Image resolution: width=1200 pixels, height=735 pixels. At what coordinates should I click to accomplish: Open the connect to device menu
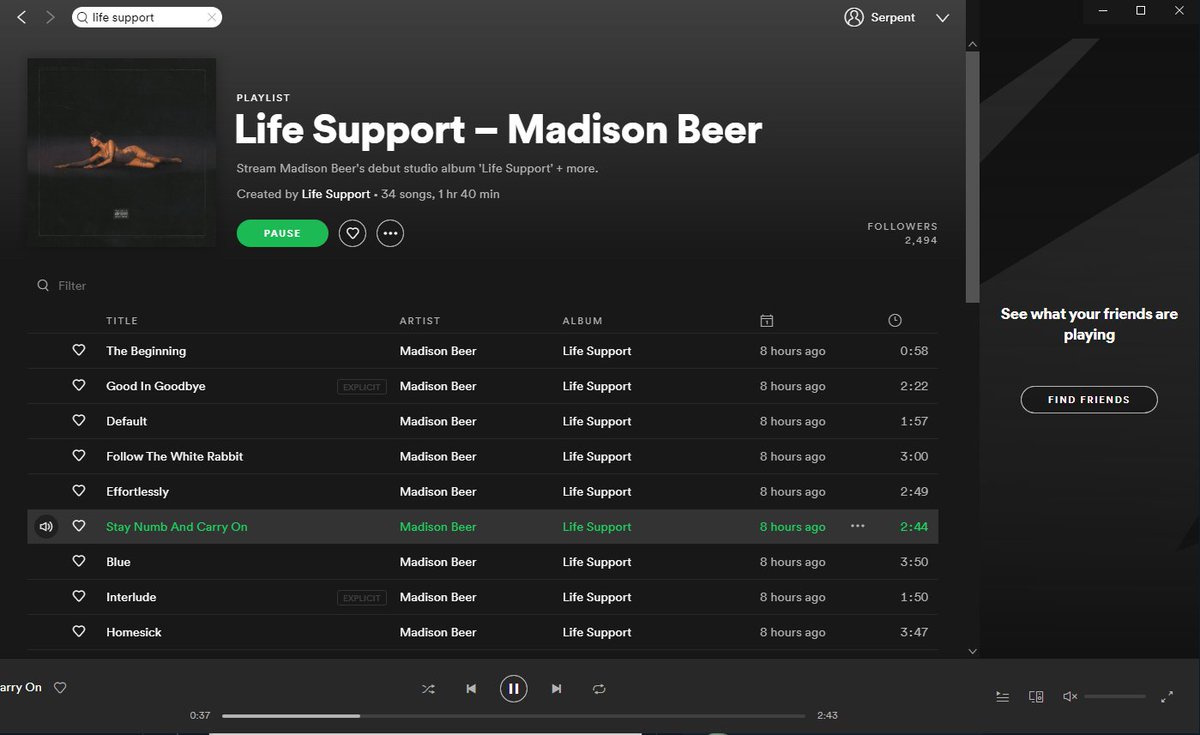(x=1037, y=696)
